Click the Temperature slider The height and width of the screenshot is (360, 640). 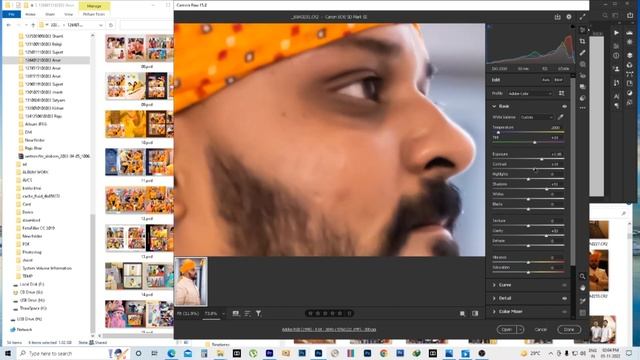[528, 132]
